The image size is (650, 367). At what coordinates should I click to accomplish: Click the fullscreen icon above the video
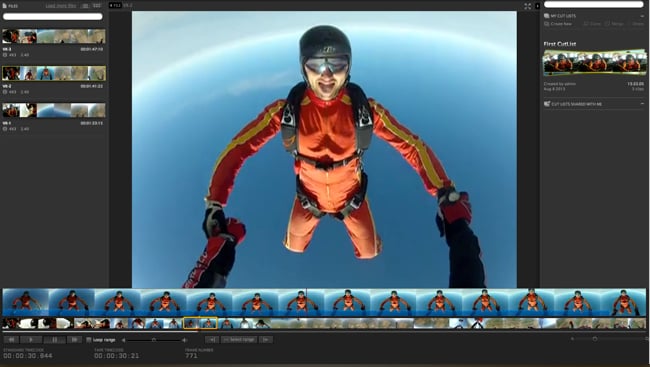pyautogui.click(x=527, y=6)
